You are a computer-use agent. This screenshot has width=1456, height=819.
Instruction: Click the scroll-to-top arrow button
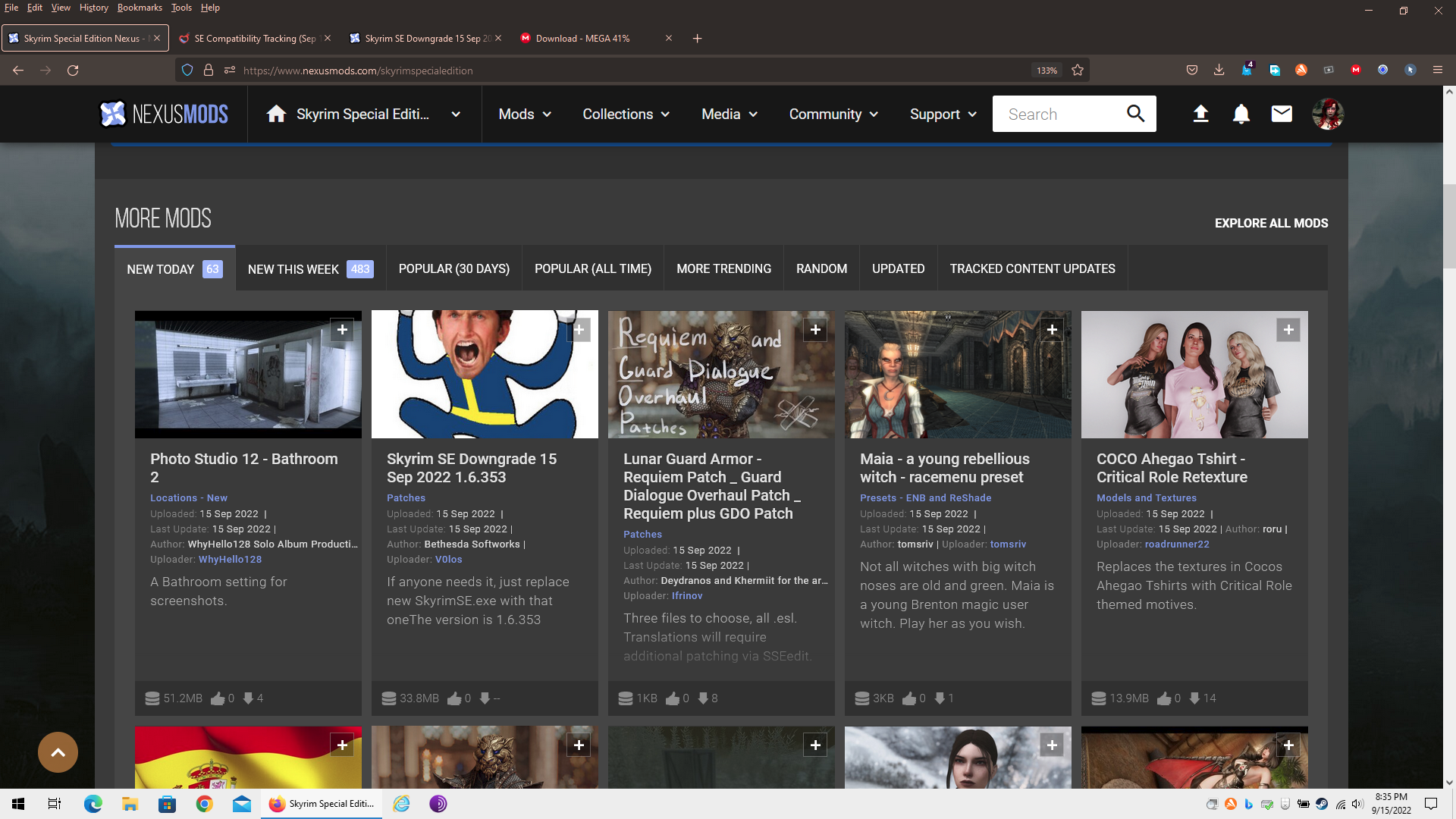(x=58, y=752)
